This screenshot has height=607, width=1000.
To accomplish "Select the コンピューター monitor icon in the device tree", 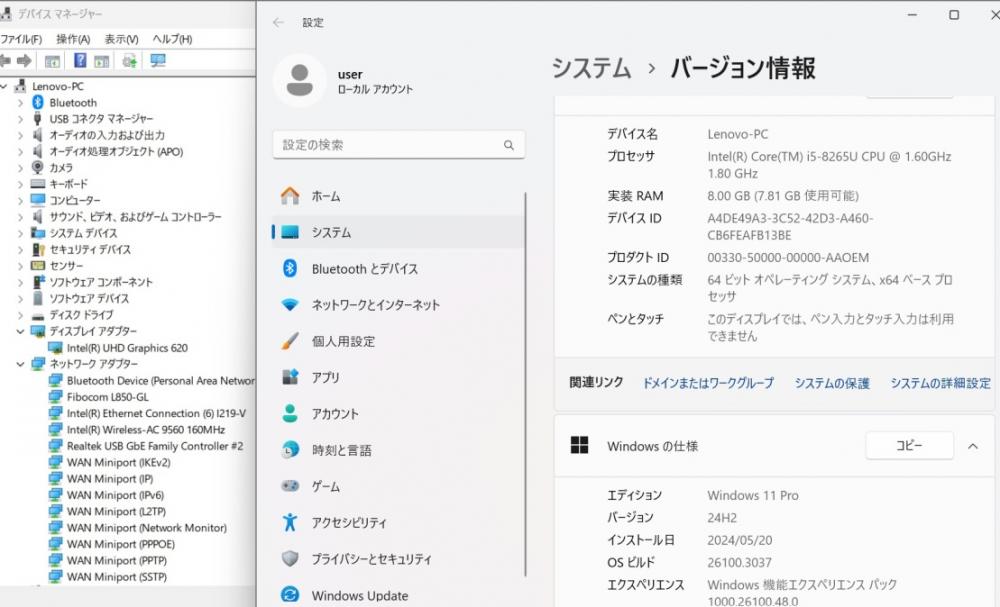I will click(38, 200).
